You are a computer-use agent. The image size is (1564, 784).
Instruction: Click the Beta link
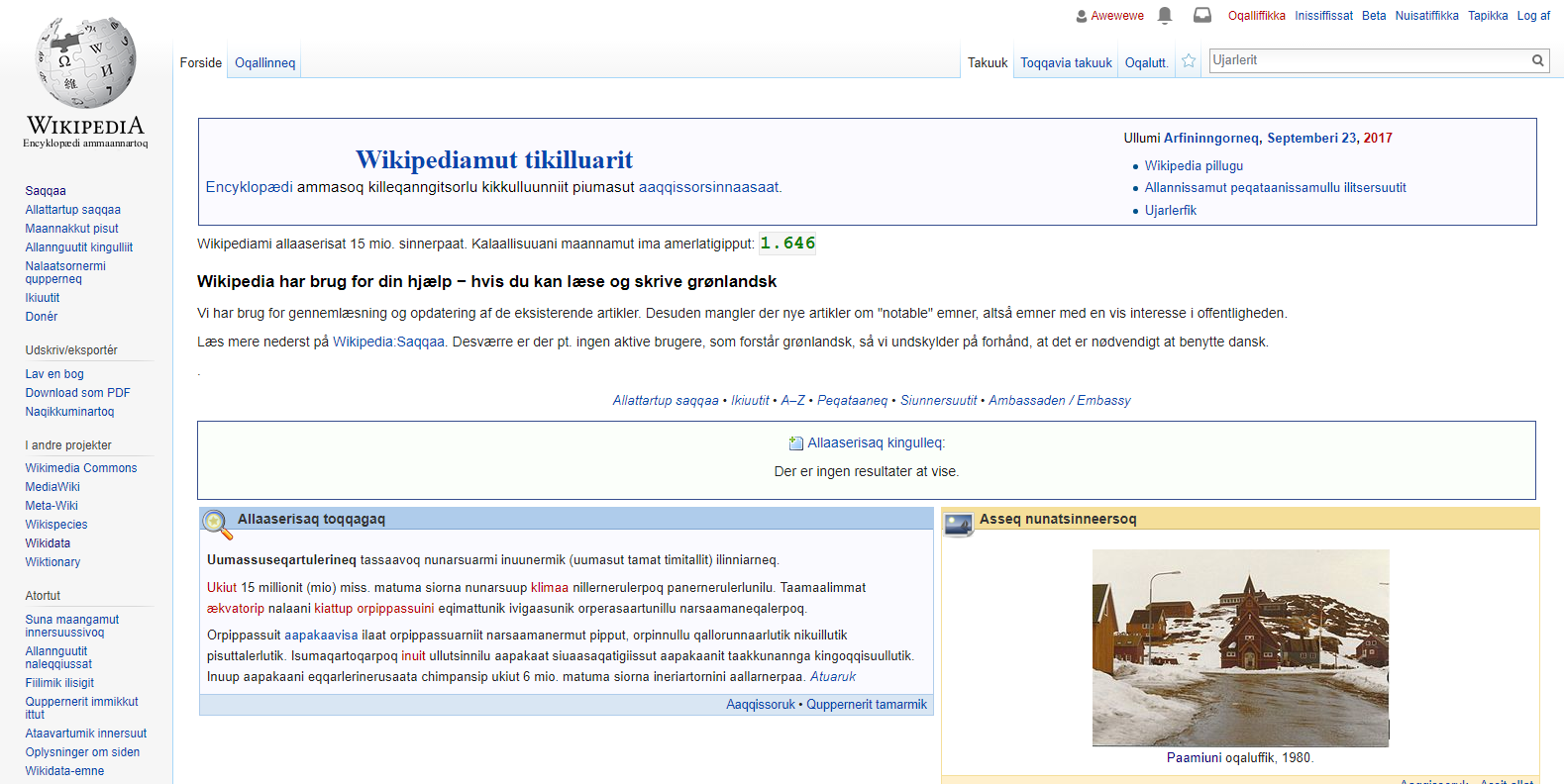click(x=1374, y=16)
